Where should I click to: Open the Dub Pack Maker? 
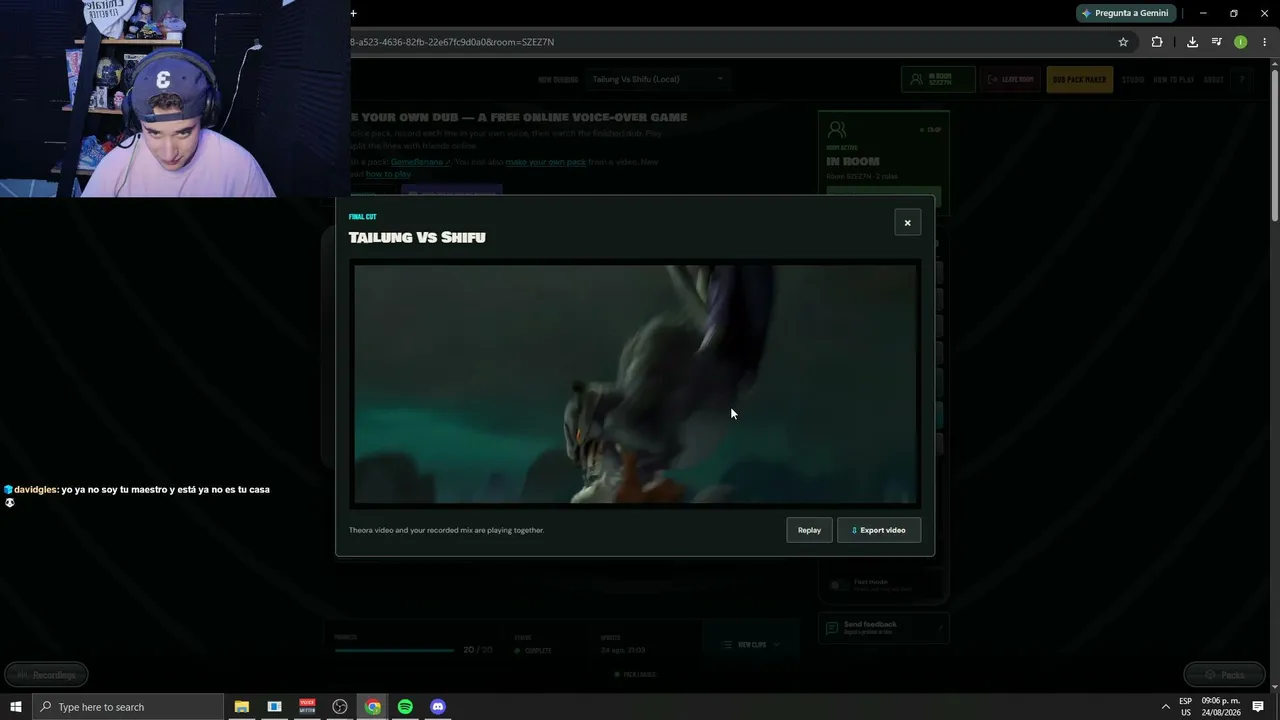[x=1079, y=79]
